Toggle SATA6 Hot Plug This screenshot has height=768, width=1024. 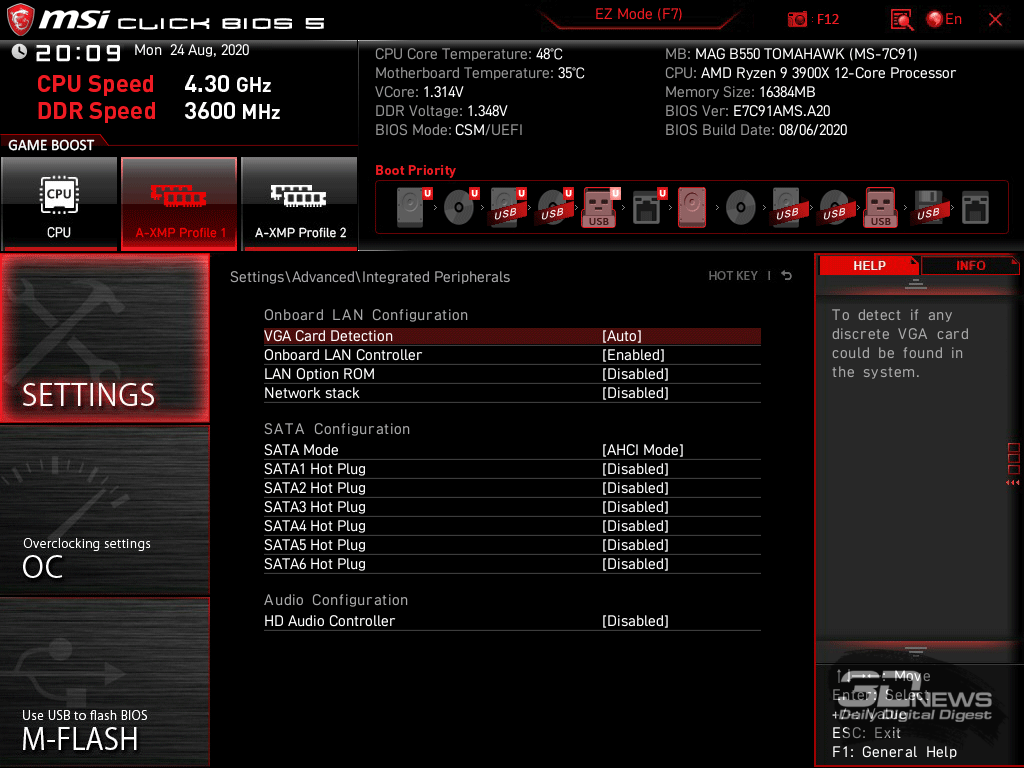click(x=512, y=564)
